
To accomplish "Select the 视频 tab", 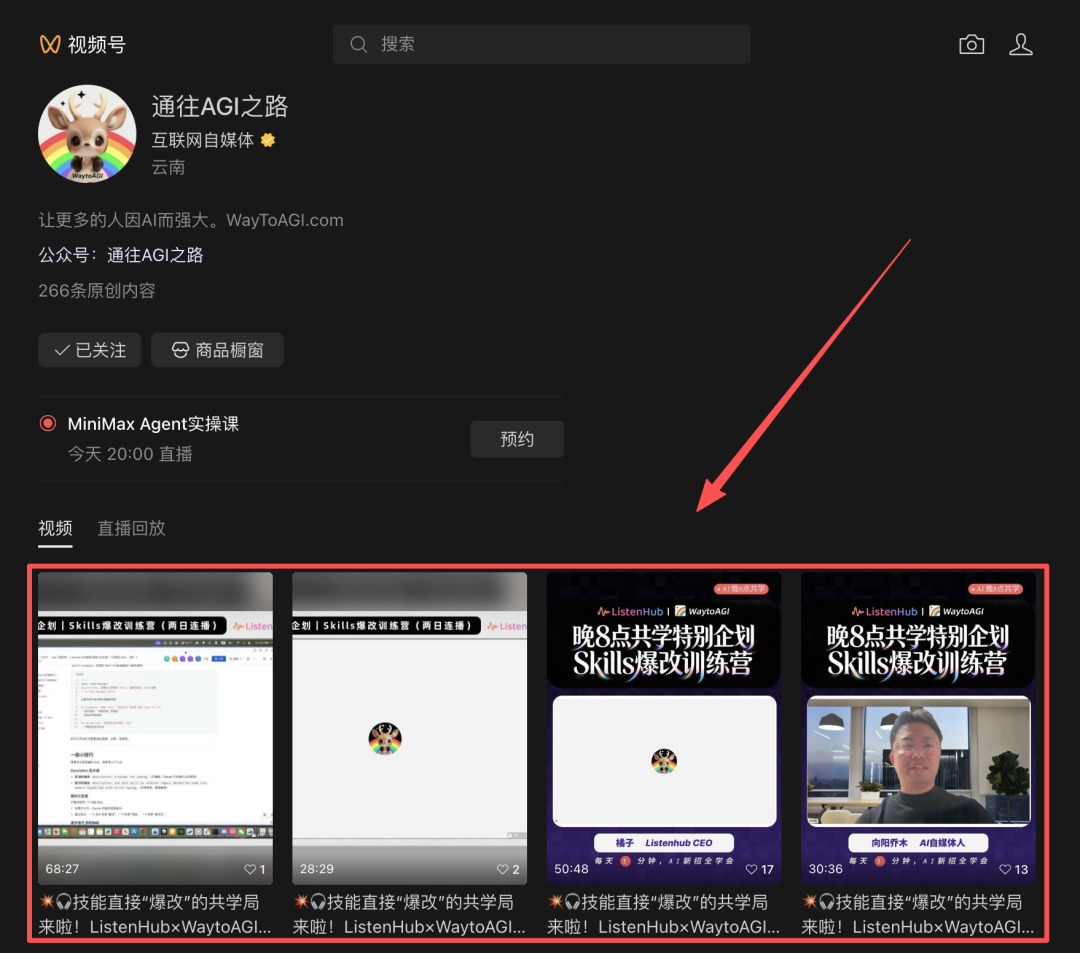I will point(55,529).
